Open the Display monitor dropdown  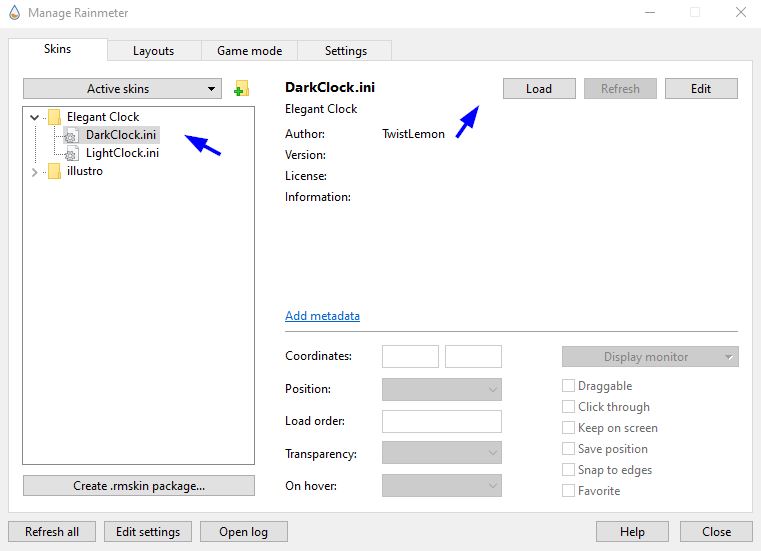(x=650, y=357)
